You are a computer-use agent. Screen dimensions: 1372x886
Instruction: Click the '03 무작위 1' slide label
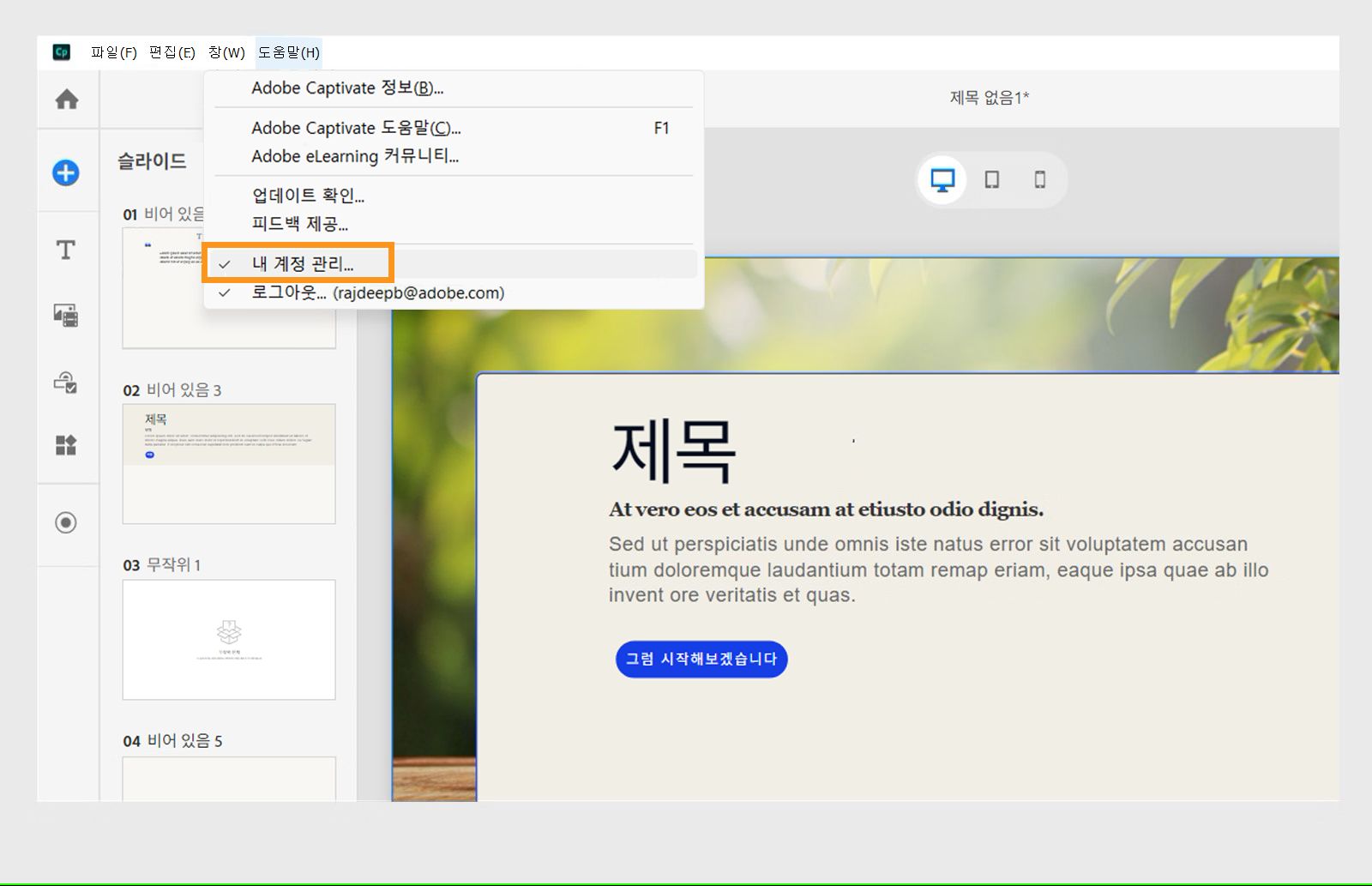coord(162,565)
